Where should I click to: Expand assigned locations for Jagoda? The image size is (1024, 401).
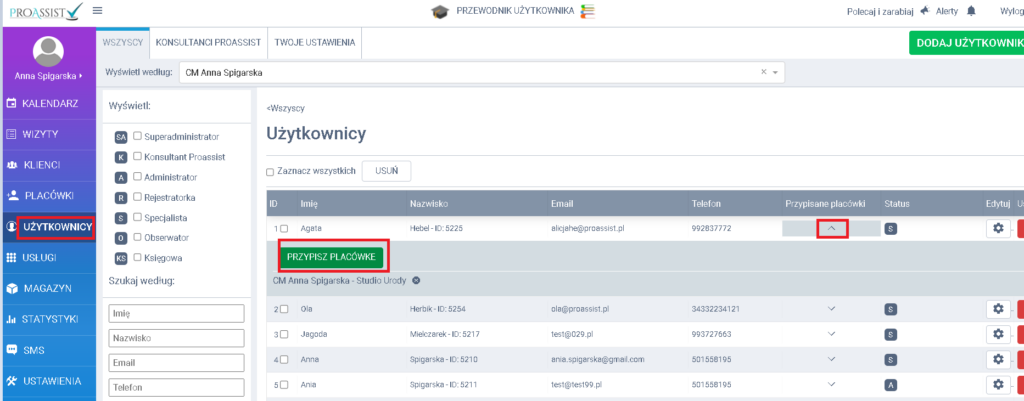[x=831, y=334]
